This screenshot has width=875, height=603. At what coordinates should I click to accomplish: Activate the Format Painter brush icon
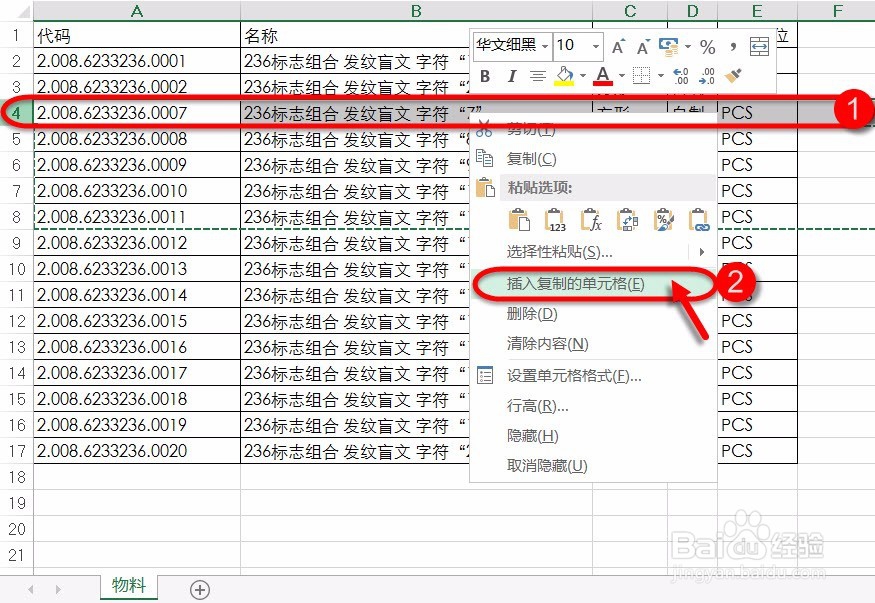732,76
